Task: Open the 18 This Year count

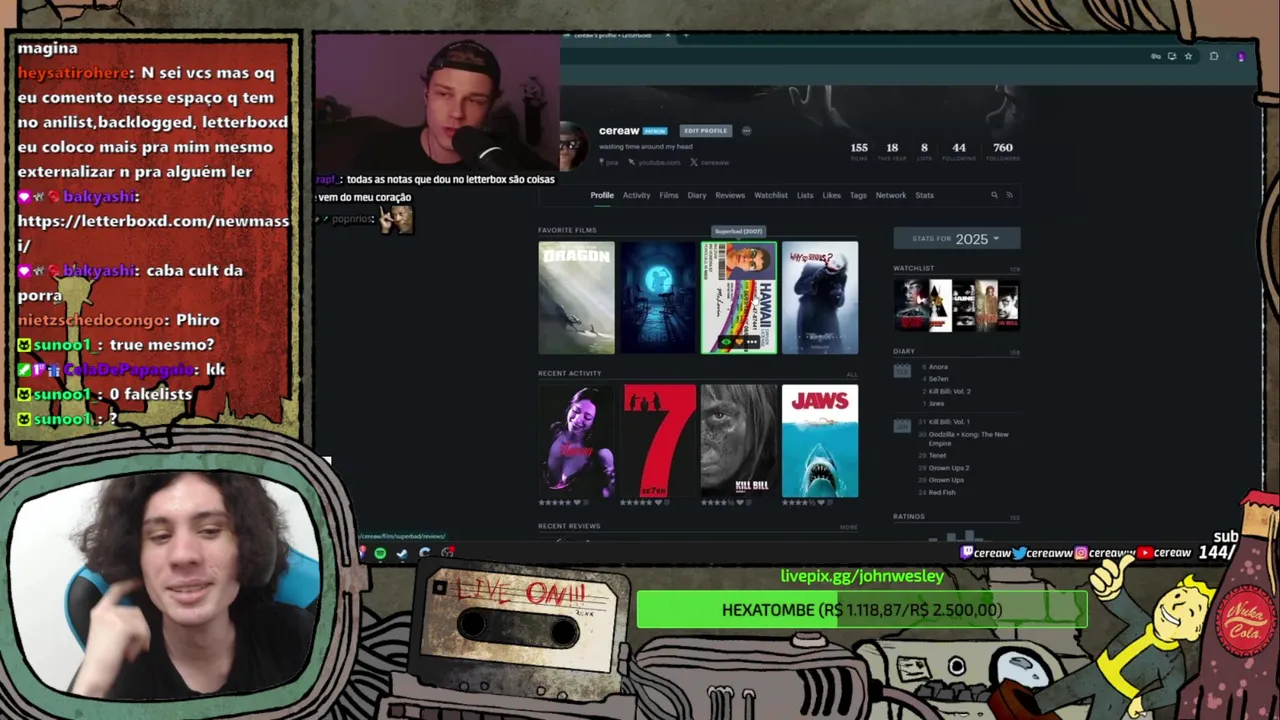Action: [892, 151]
